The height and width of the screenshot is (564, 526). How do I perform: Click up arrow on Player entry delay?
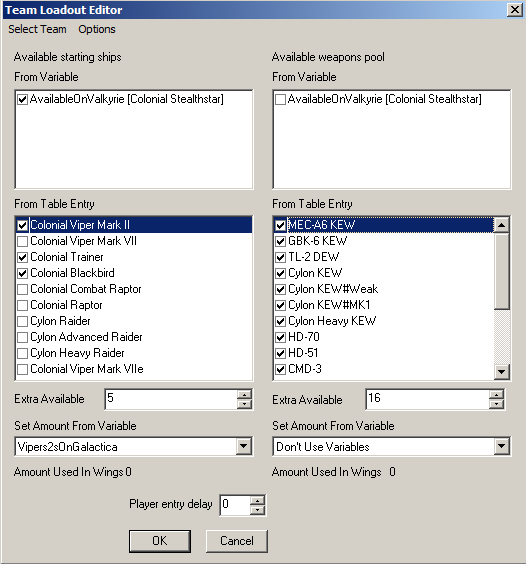(257, 501)
